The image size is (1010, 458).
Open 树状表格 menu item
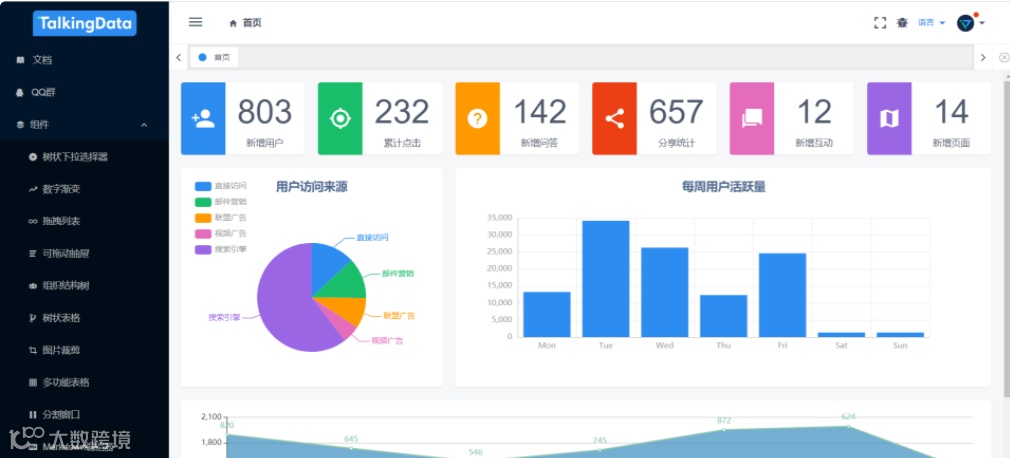click(x=84, y=318)
